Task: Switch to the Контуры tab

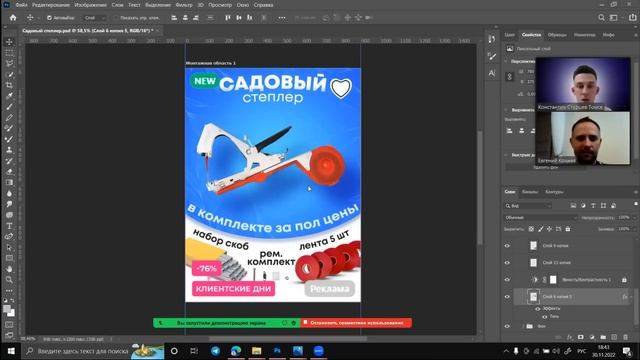Action: pos(554,191)
